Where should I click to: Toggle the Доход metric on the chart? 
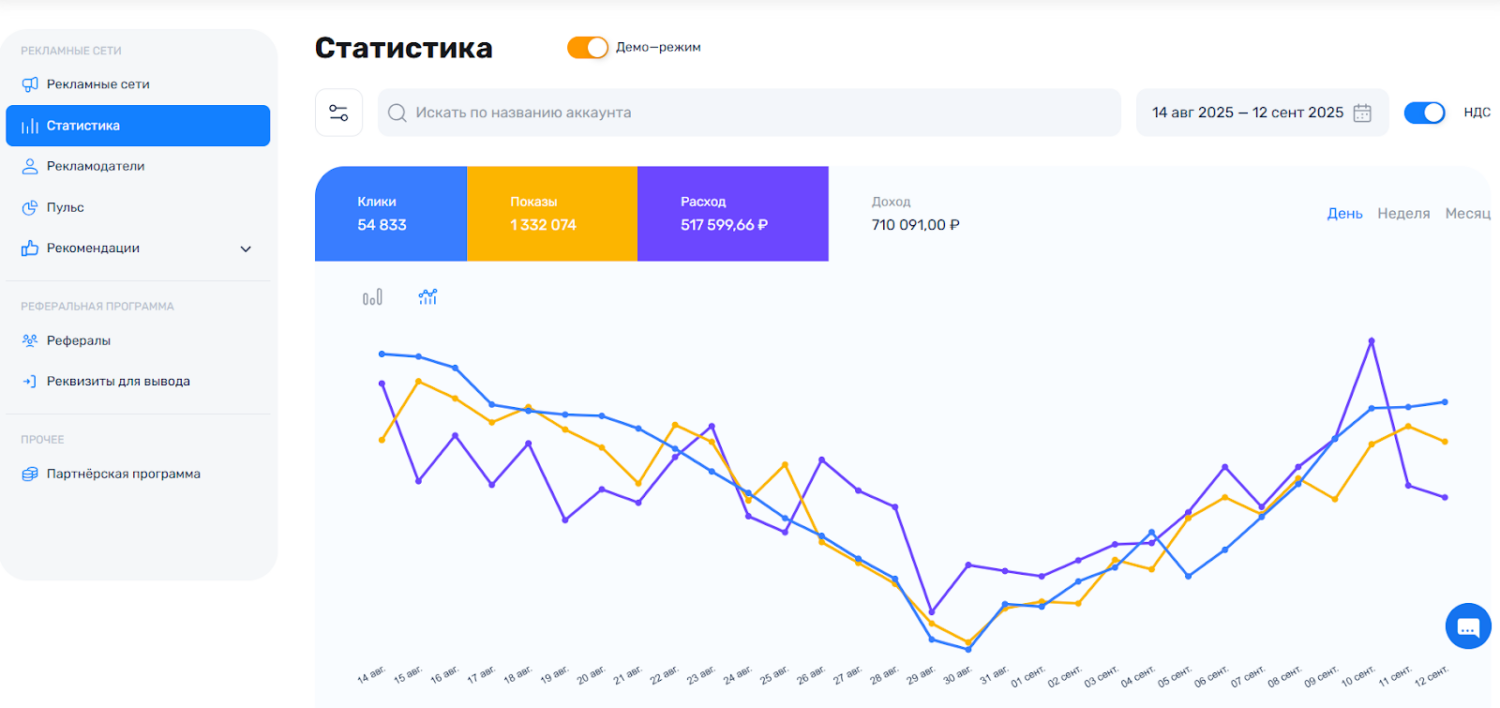(x=915, y=214)
